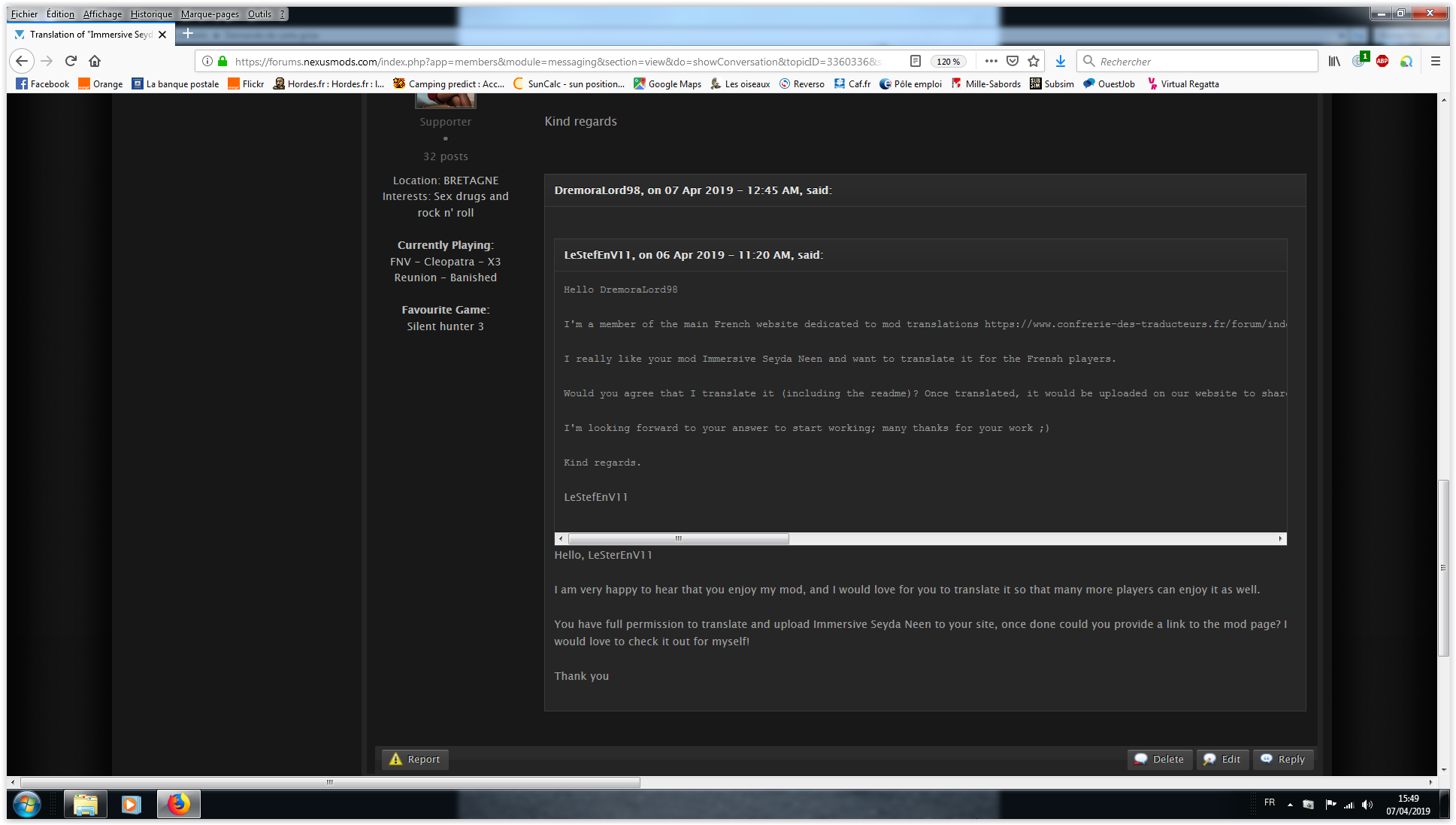The height and width of the screenshot is (825, 1456).
Task: Toggle reader view icon in address bar
Action: 915,61
